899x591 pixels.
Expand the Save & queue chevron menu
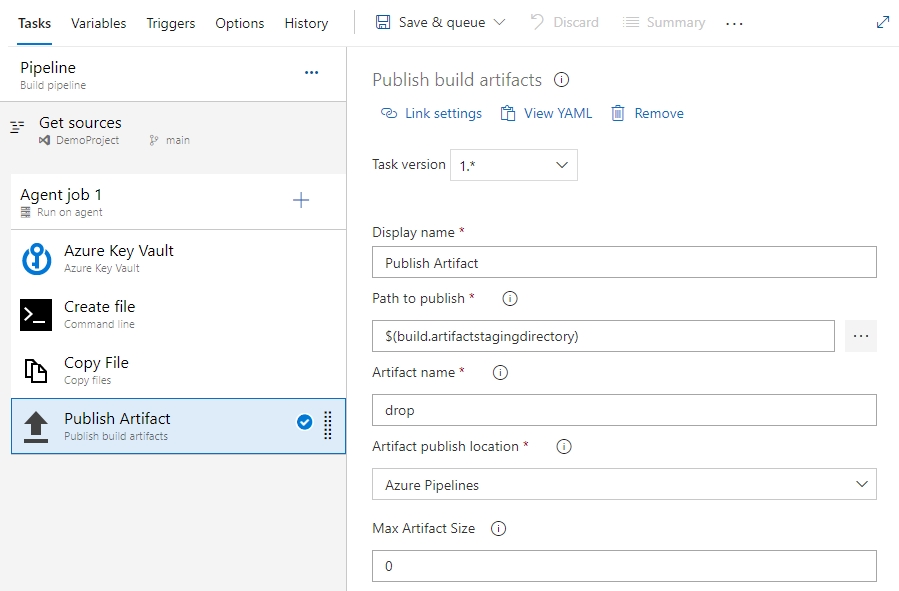coord(499,20)
